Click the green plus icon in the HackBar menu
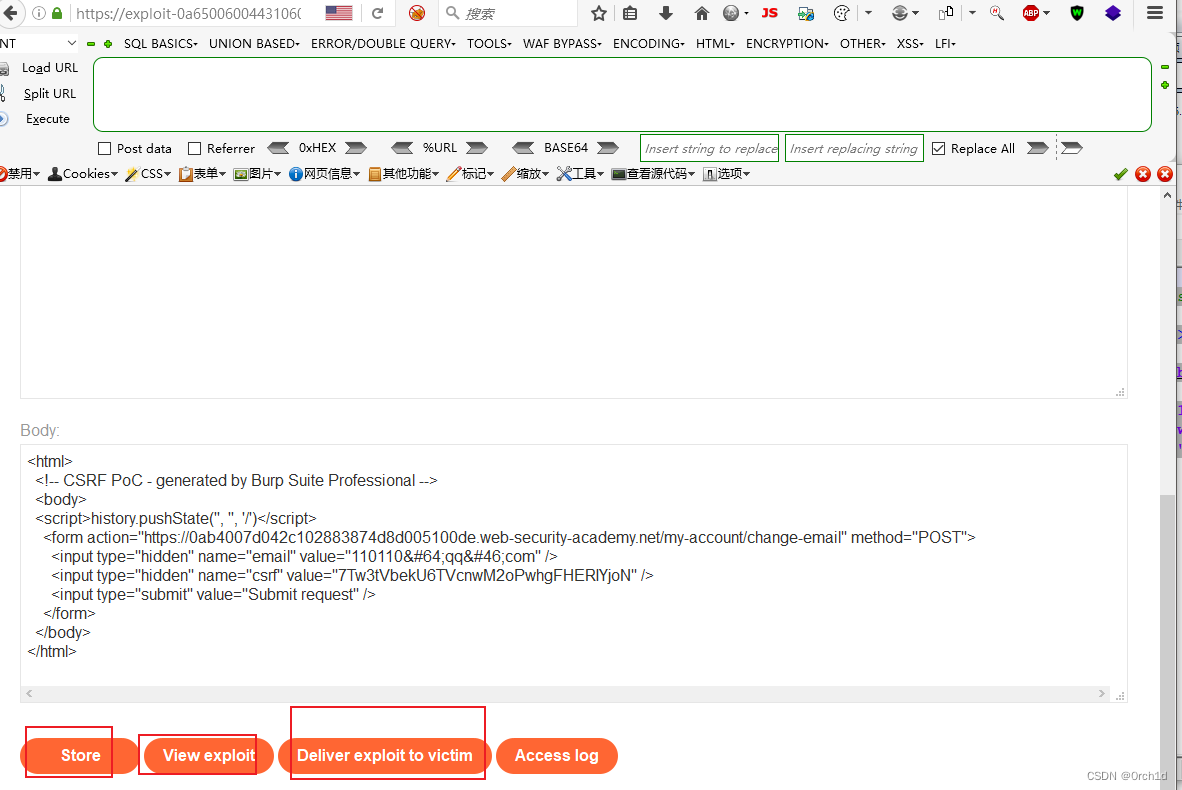1182x790 pixels. click(108, 44)
